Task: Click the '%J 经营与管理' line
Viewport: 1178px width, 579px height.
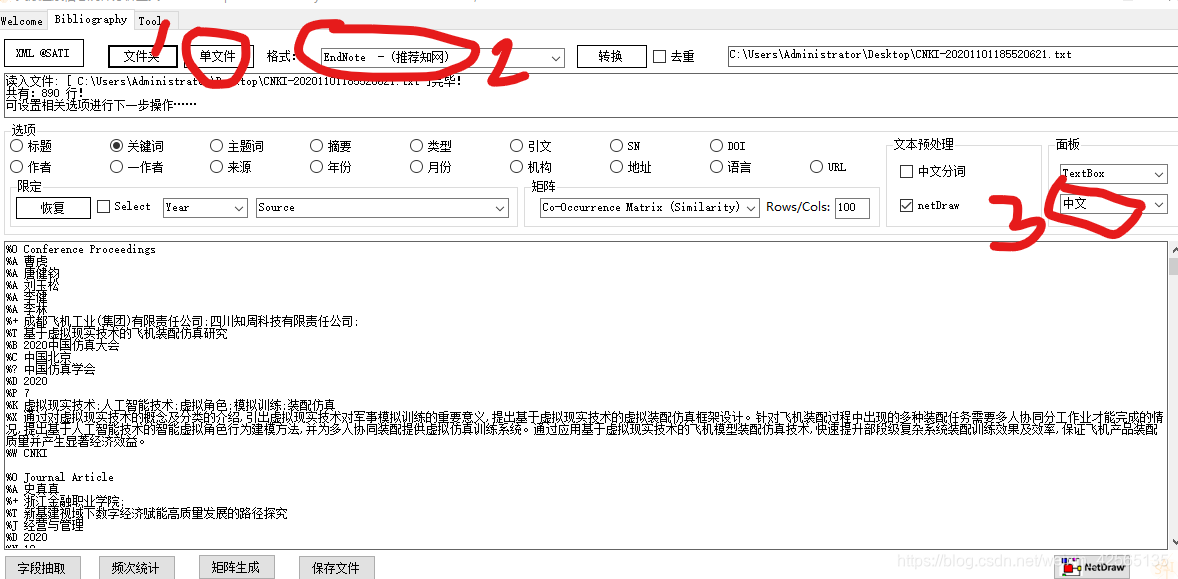Action: (x=44, y=526)
